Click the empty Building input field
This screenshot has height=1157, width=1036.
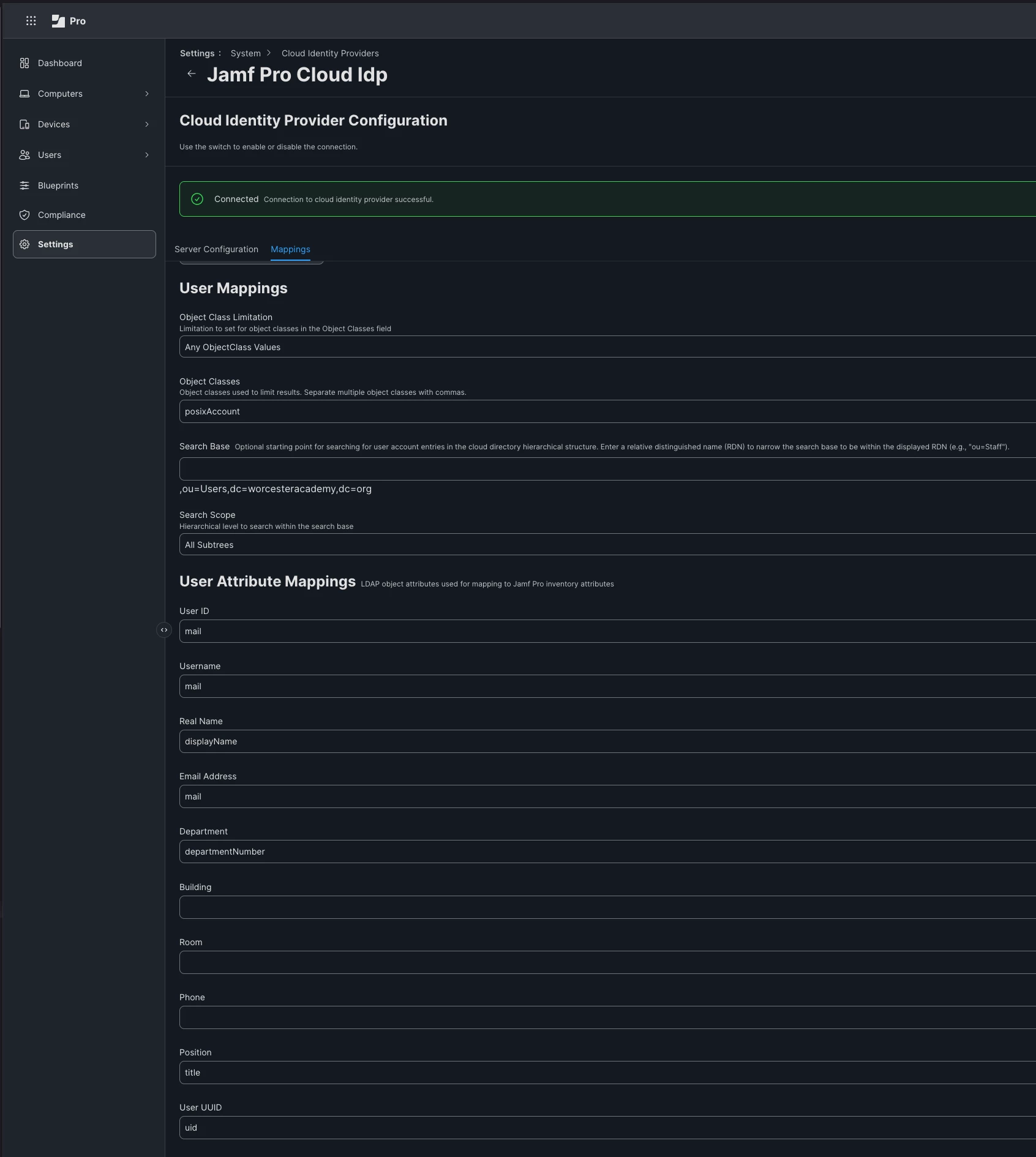pos(607,907)
